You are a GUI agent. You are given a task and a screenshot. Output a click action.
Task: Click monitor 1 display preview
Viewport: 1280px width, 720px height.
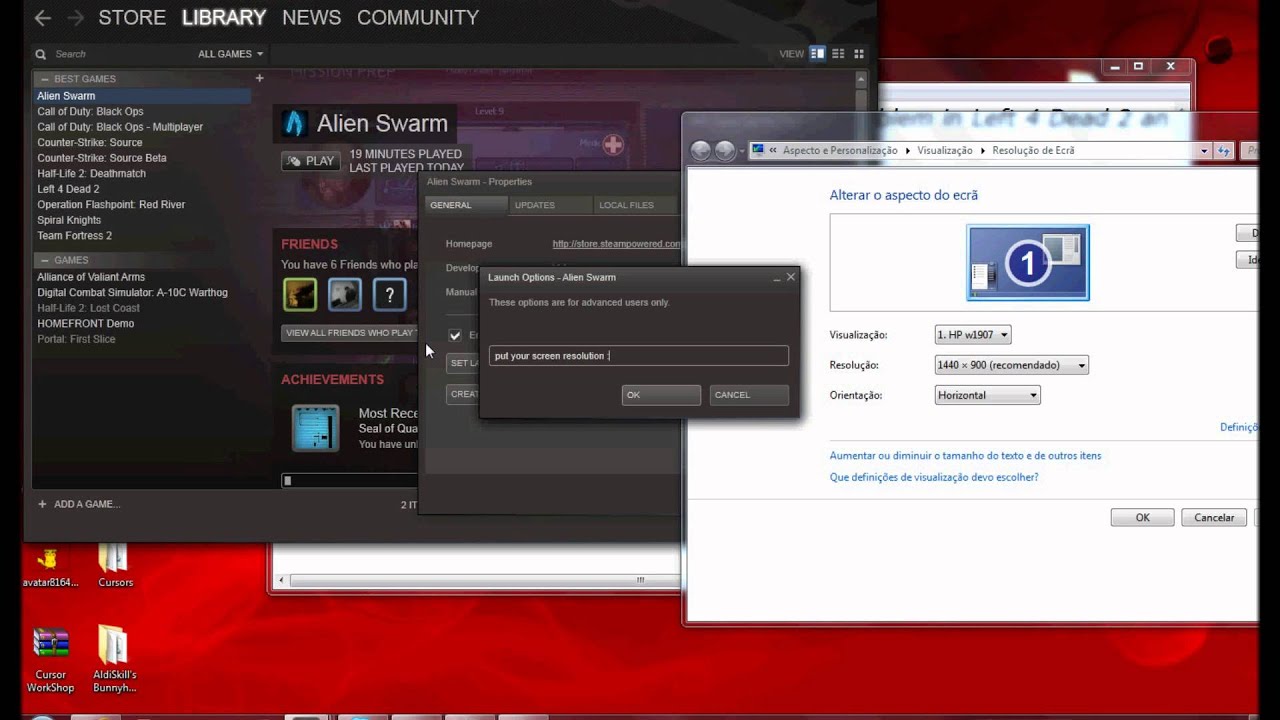(1028, 262)
